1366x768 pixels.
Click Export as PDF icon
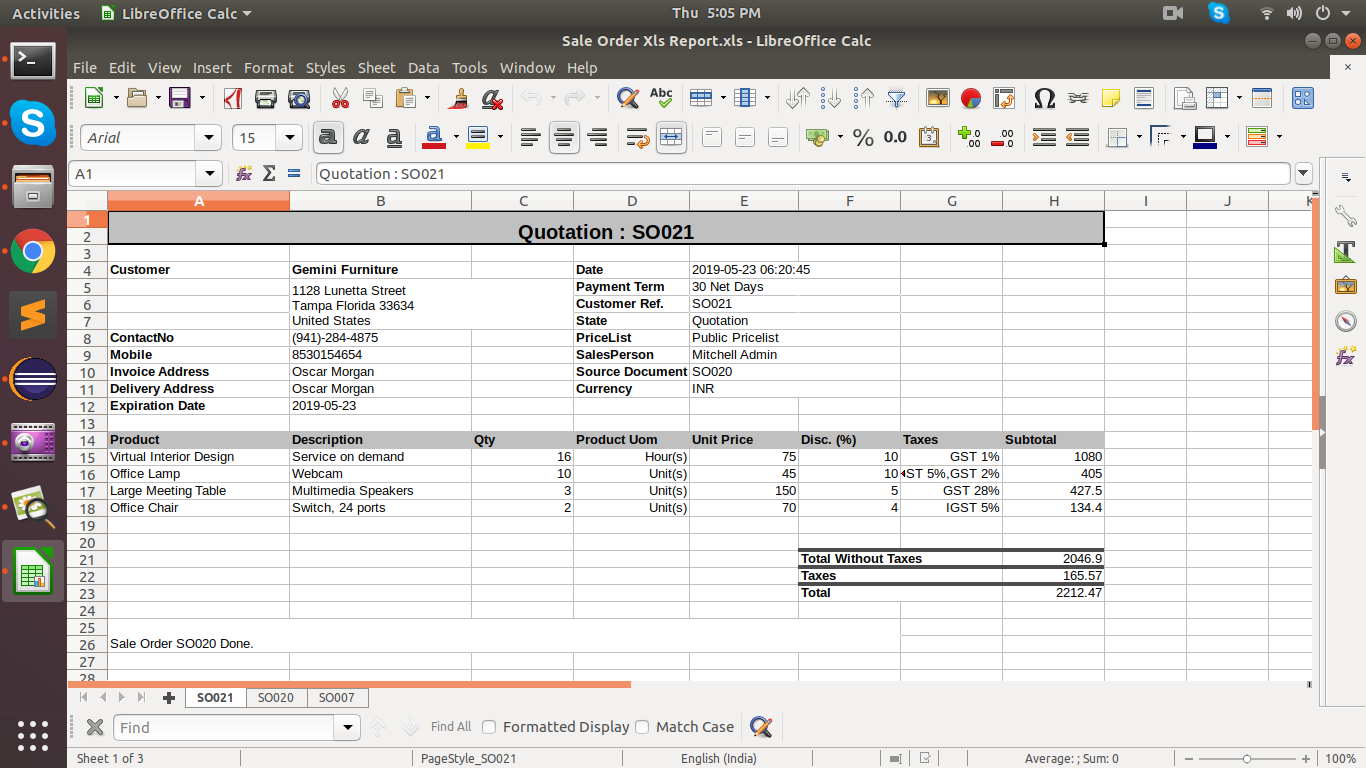point(233,98)
